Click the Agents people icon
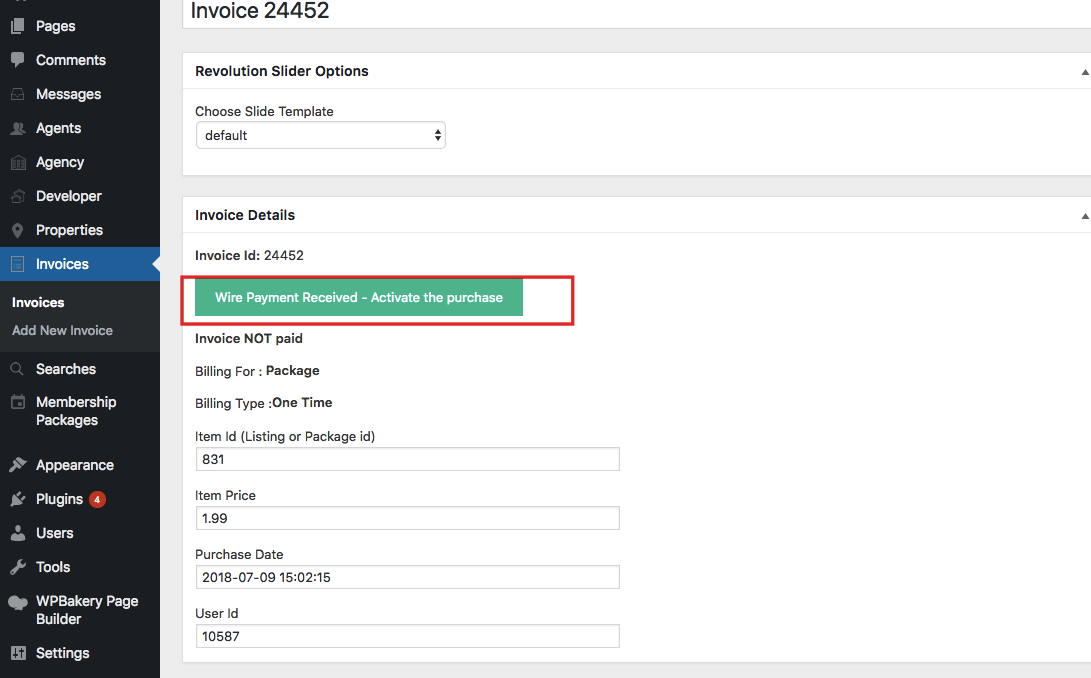The height and width of the screenshot is (678, 1091). pyautogui.click(x=18, y=128)
